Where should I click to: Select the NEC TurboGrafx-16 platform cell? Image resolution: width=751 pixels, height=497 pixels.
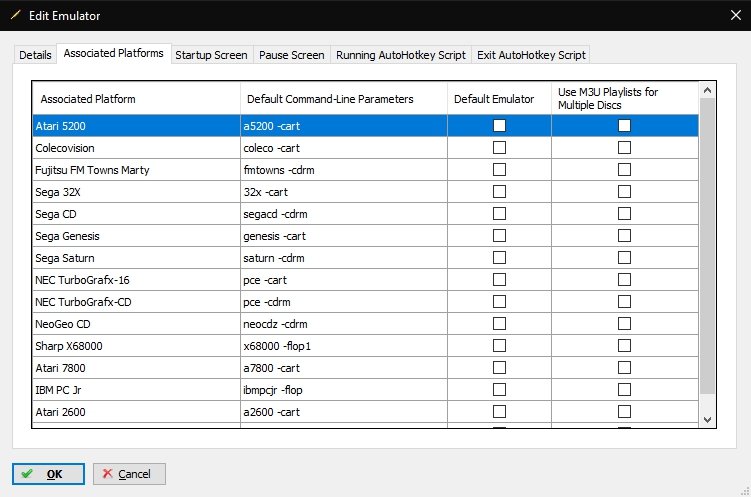[x=137, y=280]
